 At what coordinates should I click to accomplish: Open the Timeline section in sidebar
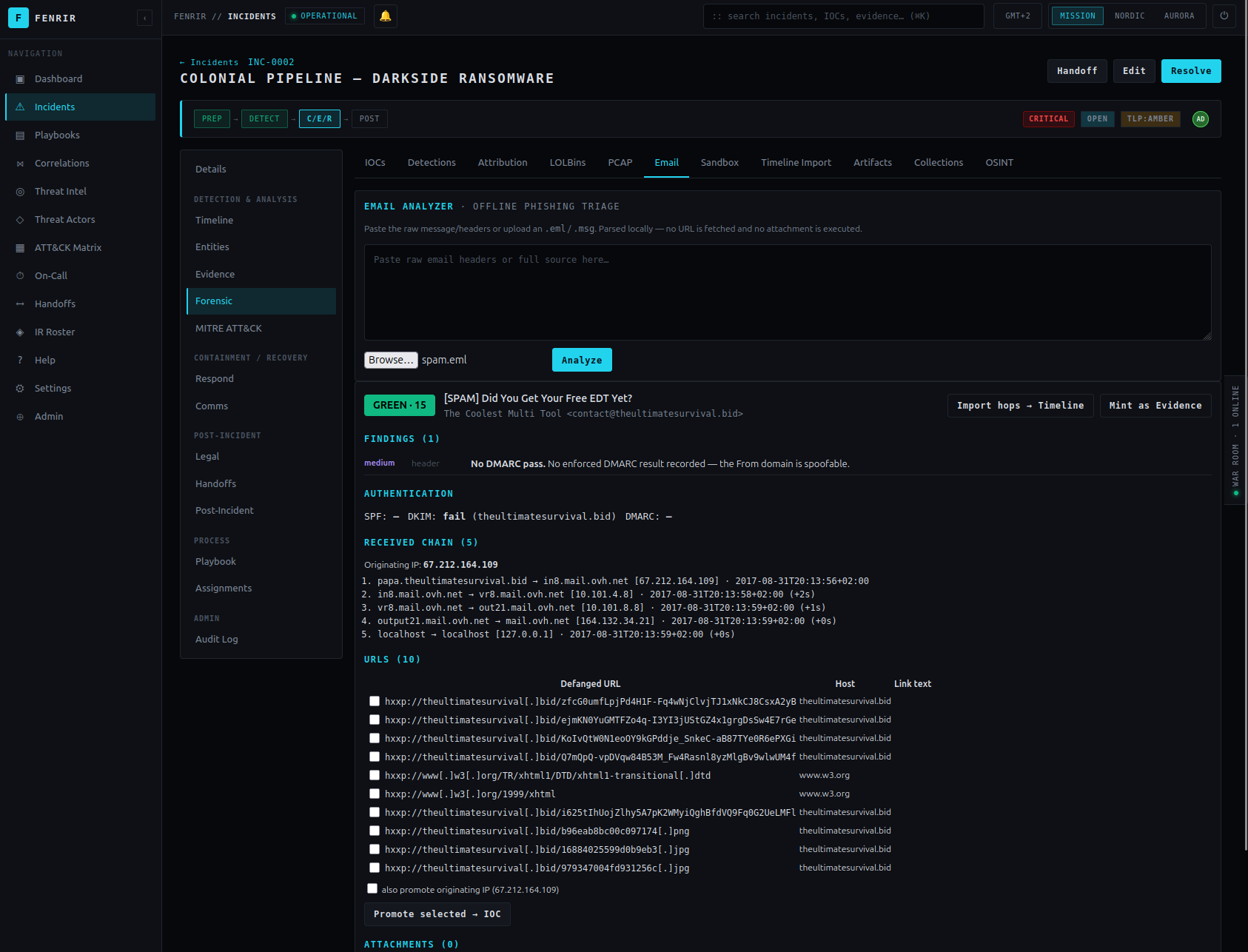[261, 221]
